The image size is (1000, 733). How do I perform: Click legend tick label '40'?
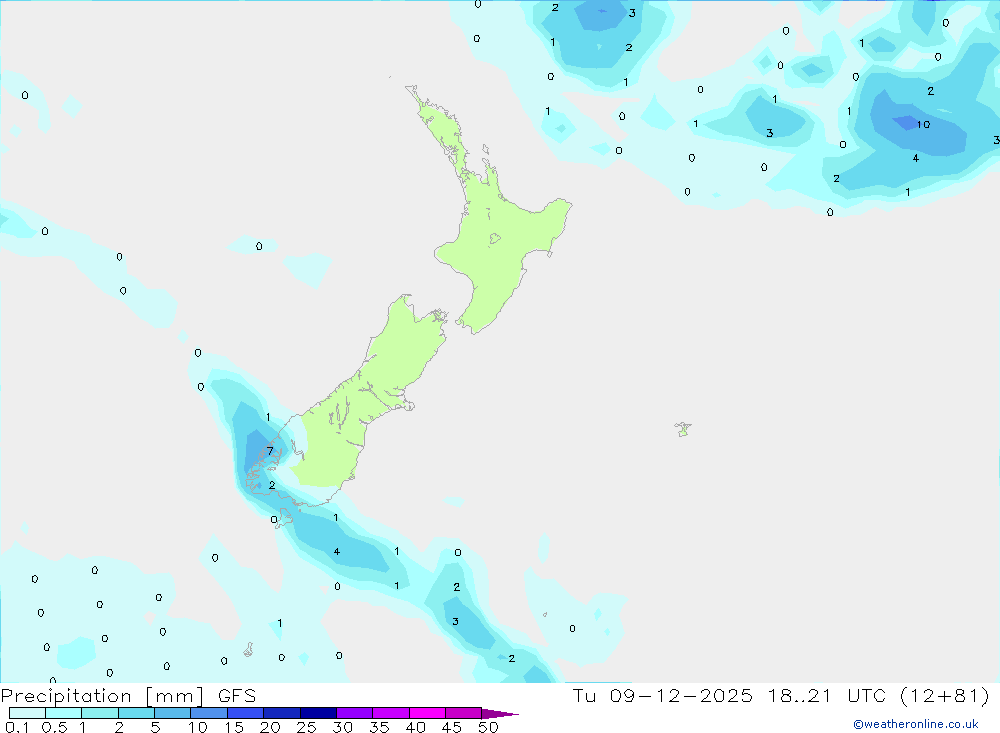pyautogui.click(x=415, y=727)
